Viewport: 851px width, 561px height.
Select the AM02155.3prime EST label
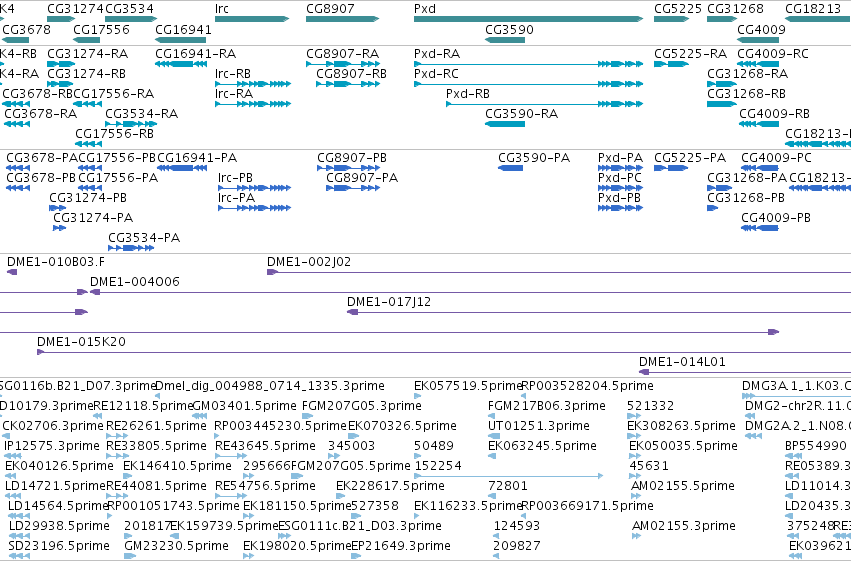click(x=684, y=526)
